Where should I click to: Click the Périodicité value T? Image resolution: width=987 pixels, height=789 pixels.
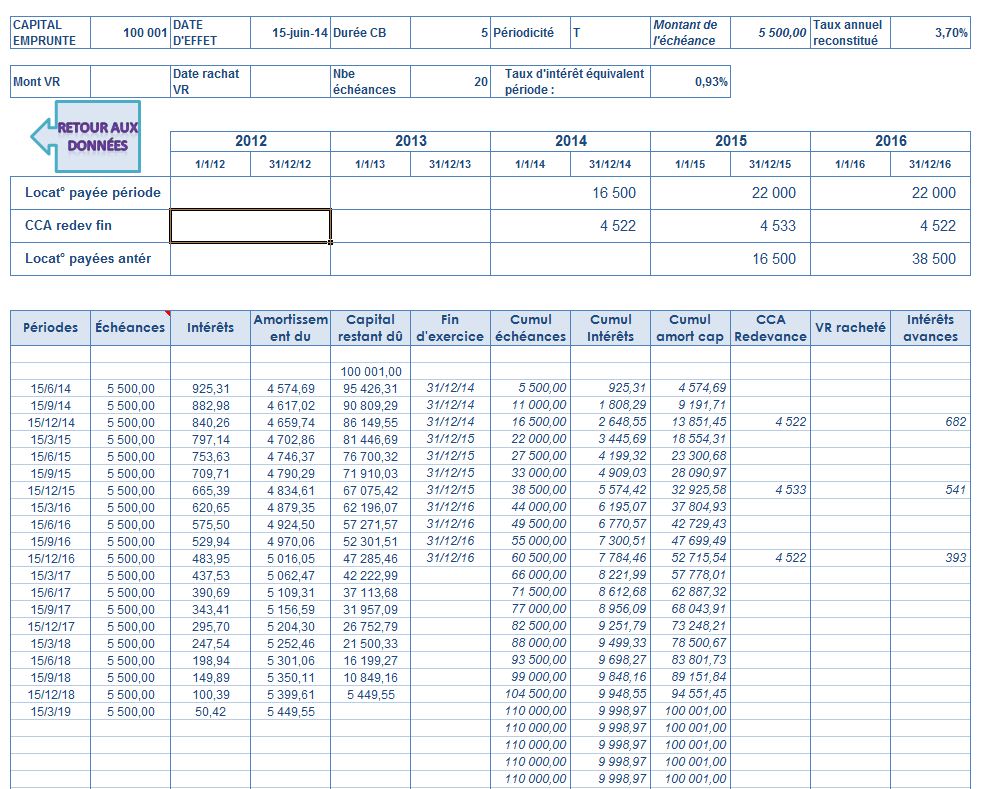coord(610,33)
